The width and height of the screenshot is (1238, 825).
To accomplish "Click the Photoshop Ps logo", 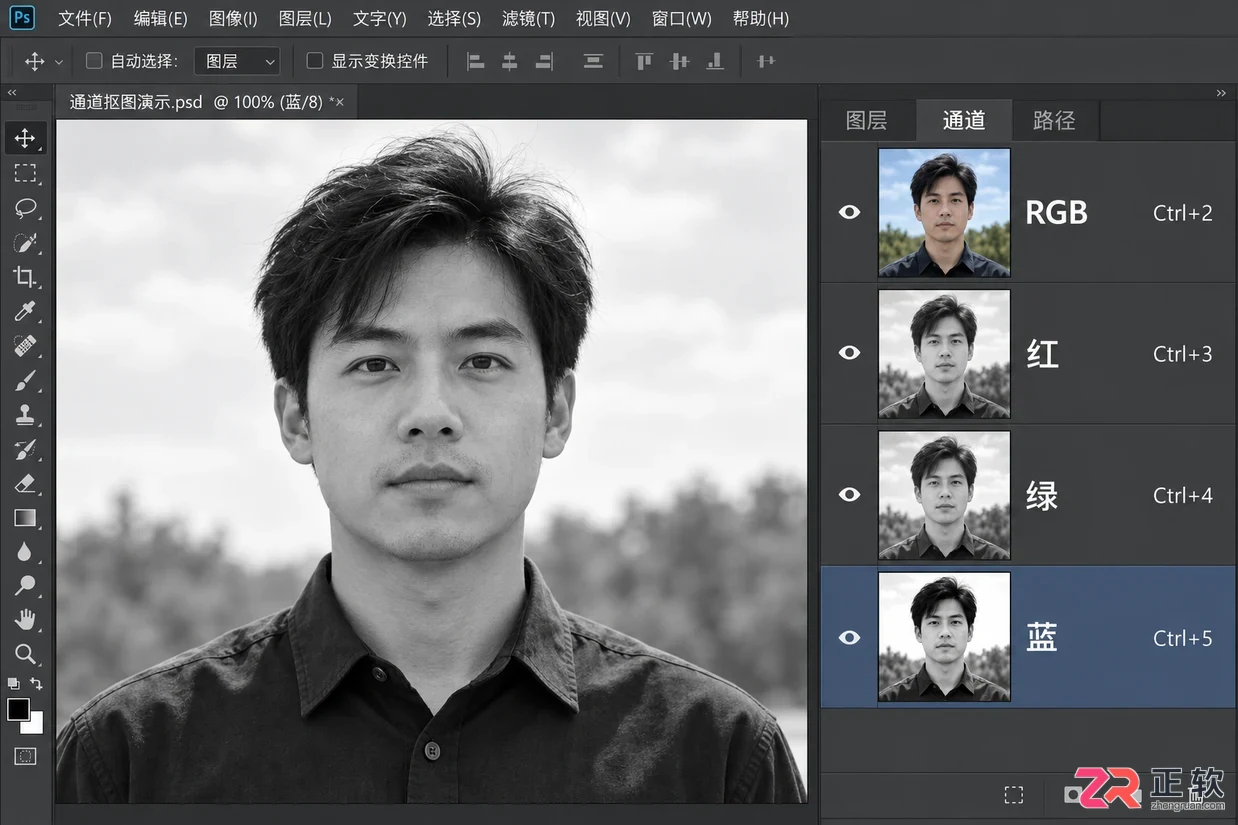I will pos(22,17).
